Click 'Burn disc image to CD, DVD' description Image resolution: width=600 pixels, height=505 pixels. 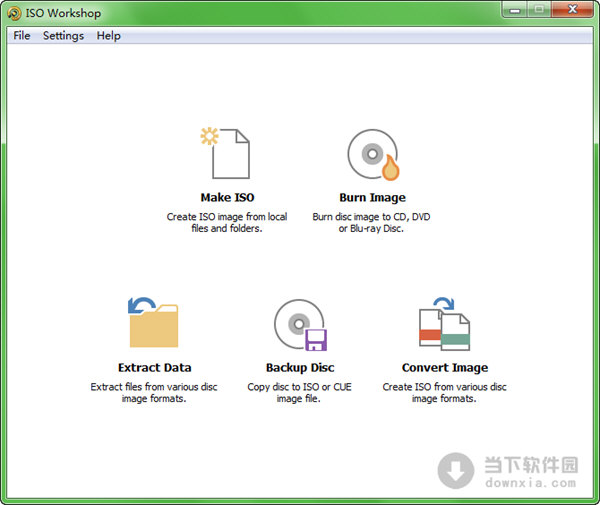[x=371, y=223]
